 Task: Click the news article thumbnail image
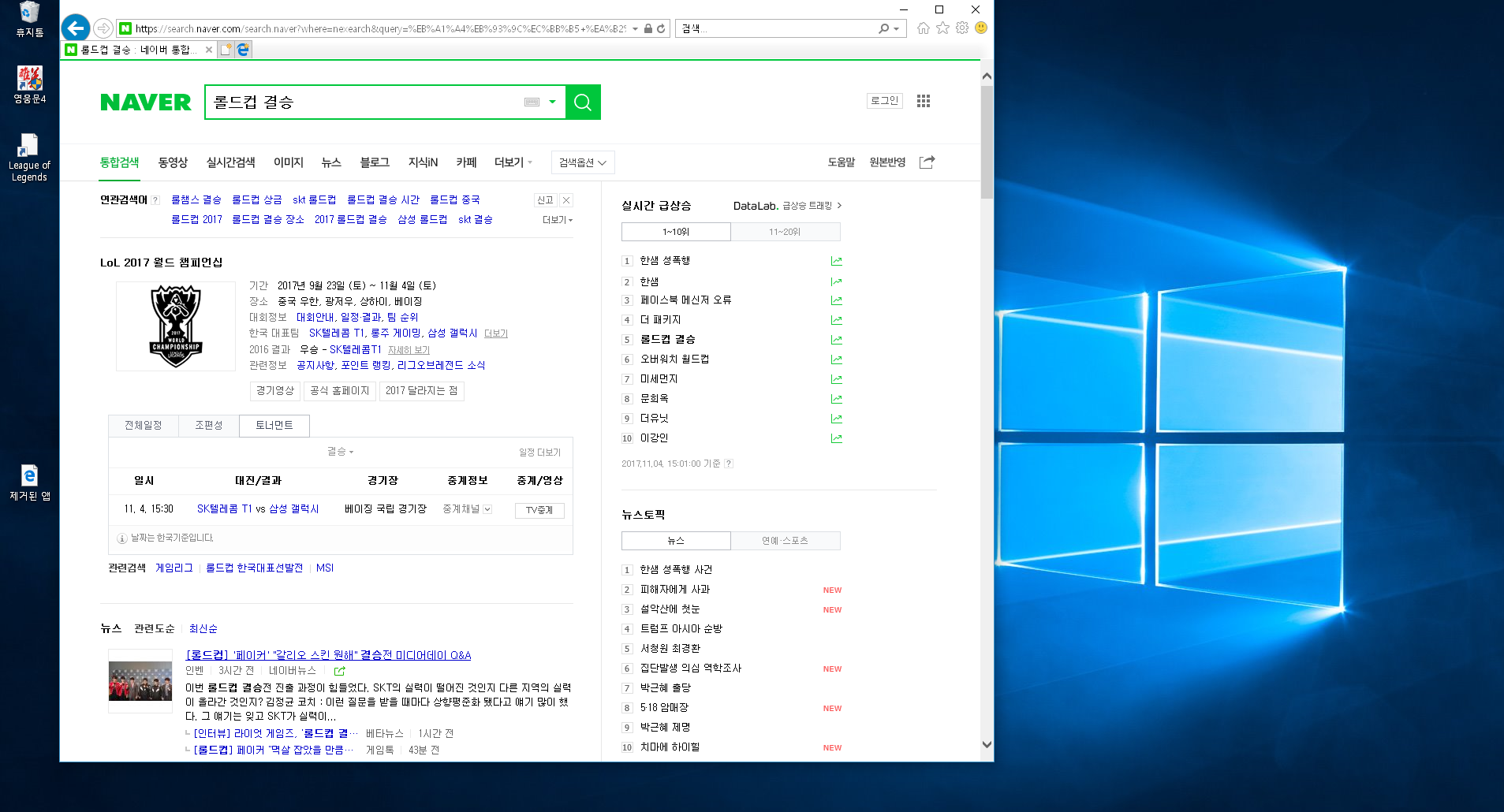(x=140, y=681)
